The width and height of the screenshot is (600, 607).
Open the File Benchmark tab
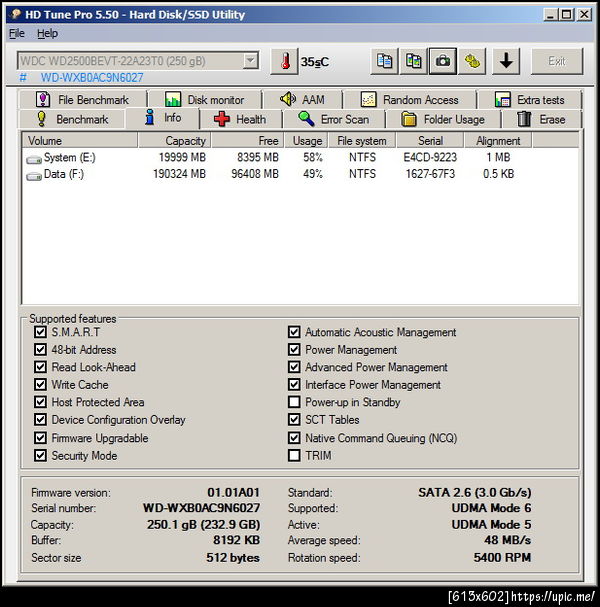(82, 100)
